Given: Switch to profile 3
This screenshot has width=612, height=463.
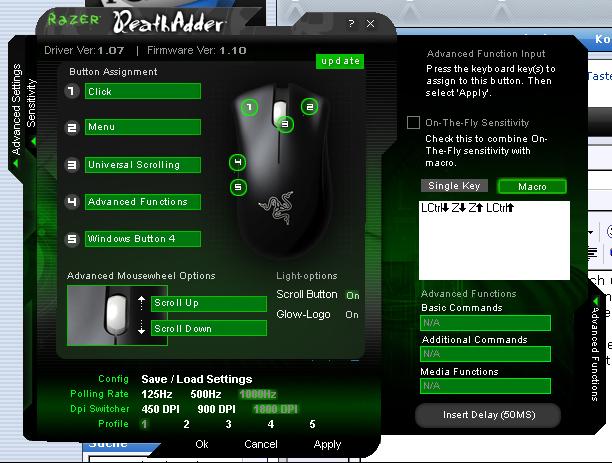Looking at the screenshot, I should coord(228,424).
